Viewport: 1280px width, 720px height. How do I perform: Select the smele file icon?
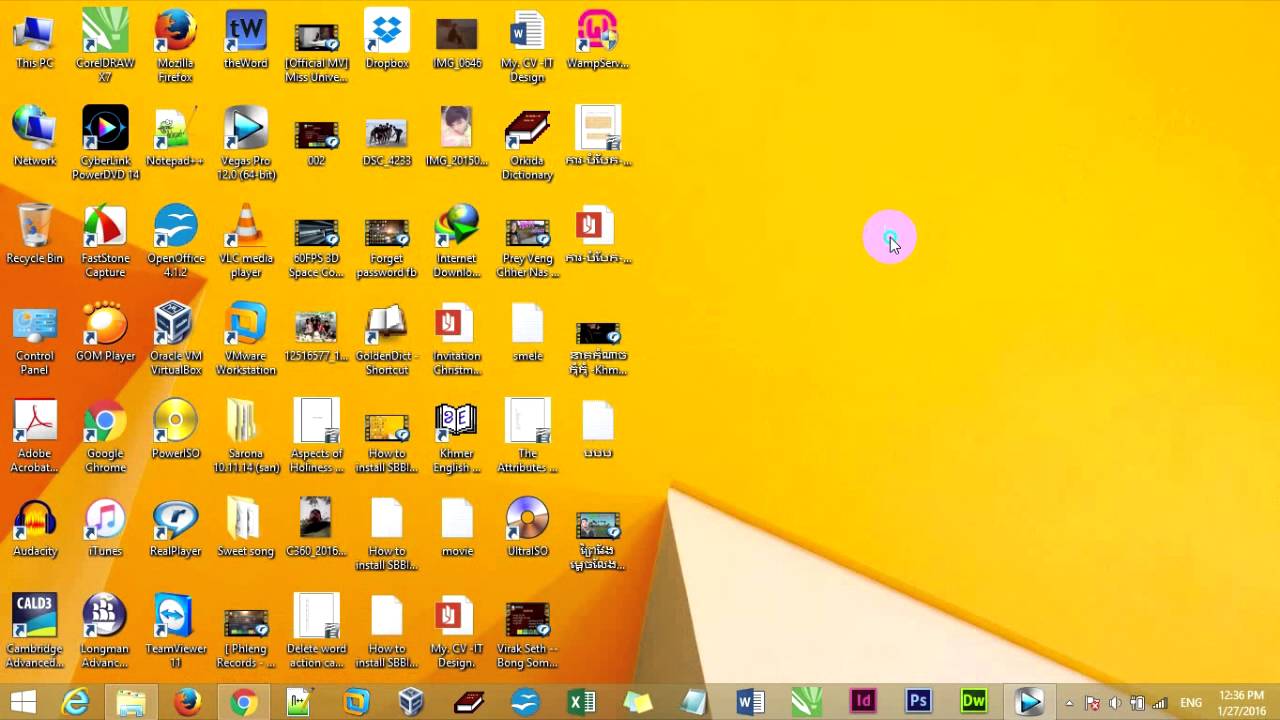527,333
